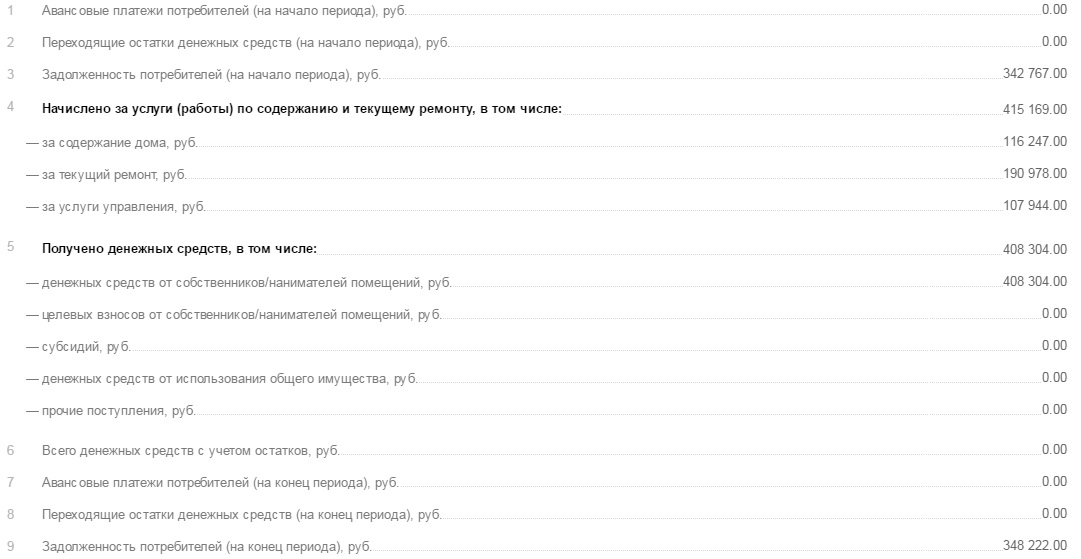Click 'Всего денежных средств с учетом остатков'
Screen dimensions: 1081x559
click(190, 451)
